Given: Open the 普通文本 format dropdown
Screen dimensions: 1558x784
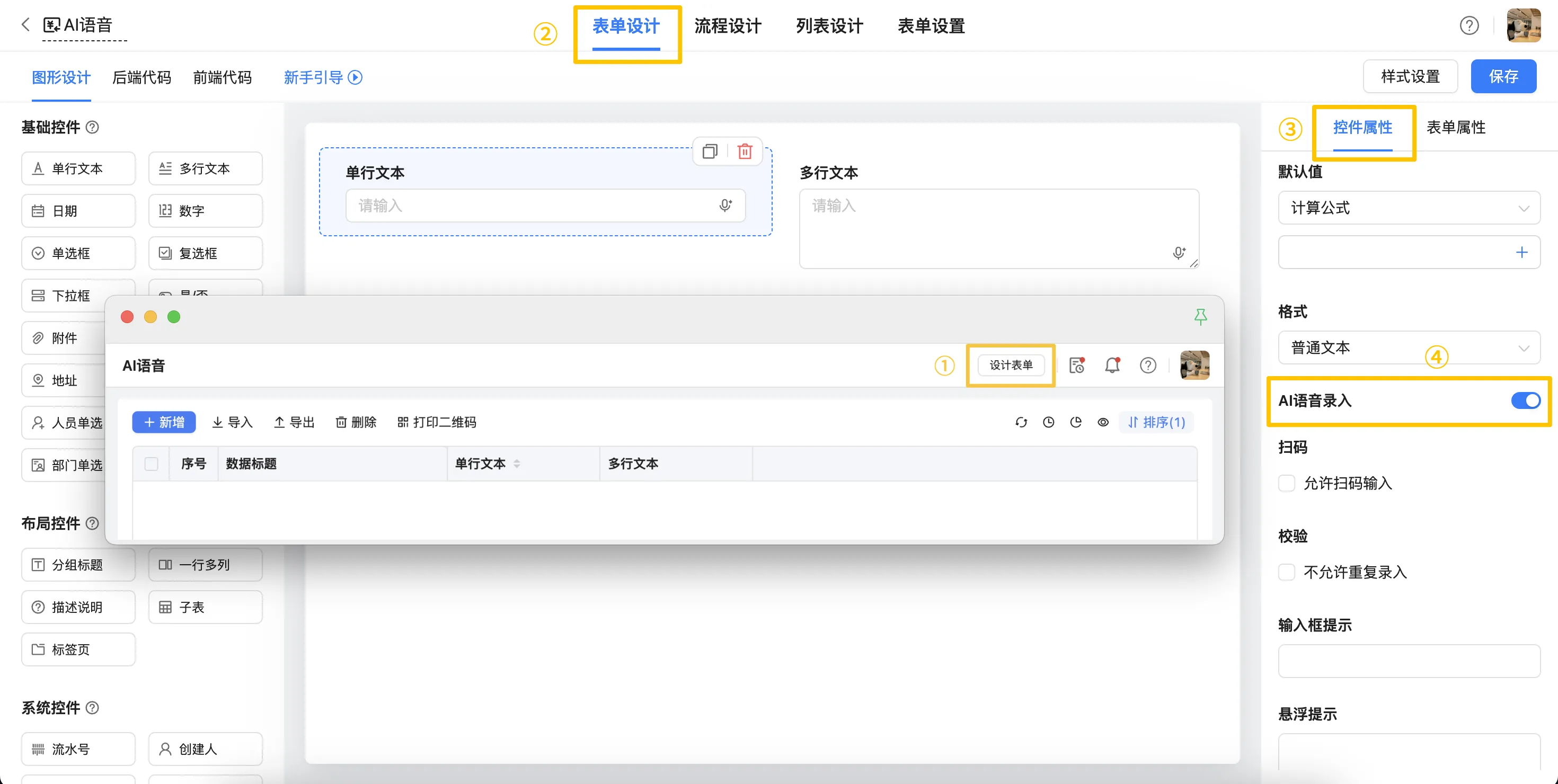Looking at the screenshot, I should (1409, 348).
